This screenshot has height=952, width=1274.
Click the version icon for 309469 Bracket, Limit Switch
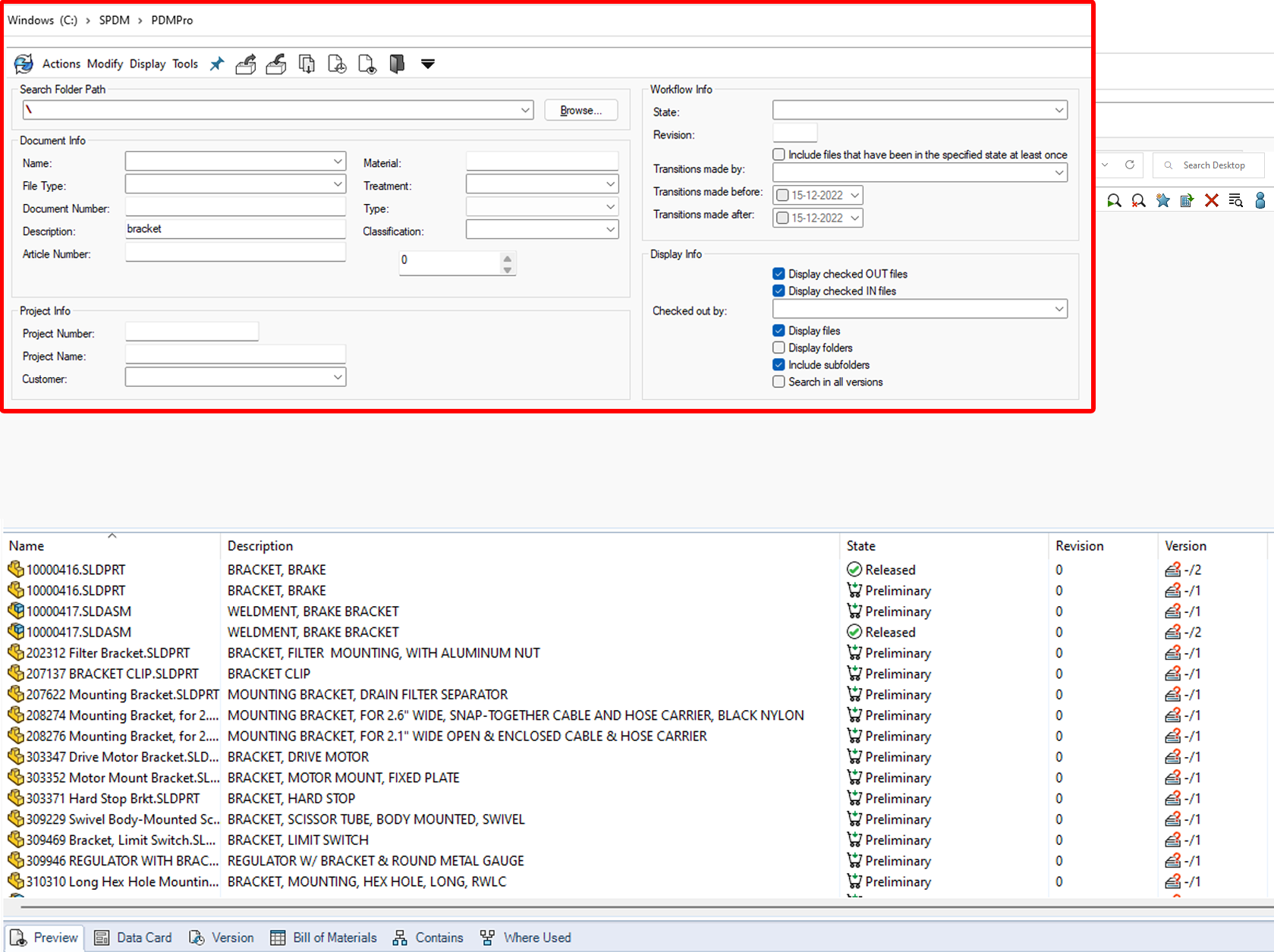coord(1173,840)
